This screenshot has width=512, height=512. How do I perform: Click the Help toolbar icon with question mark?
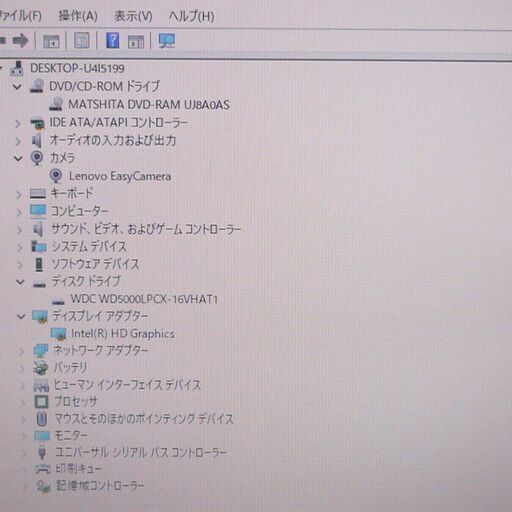click(x=112, y=41)
